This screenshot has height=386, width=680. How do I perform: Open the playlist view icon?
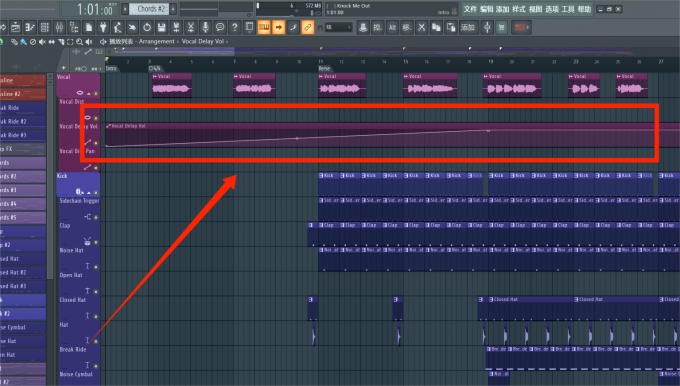click(x=15, y=27)
